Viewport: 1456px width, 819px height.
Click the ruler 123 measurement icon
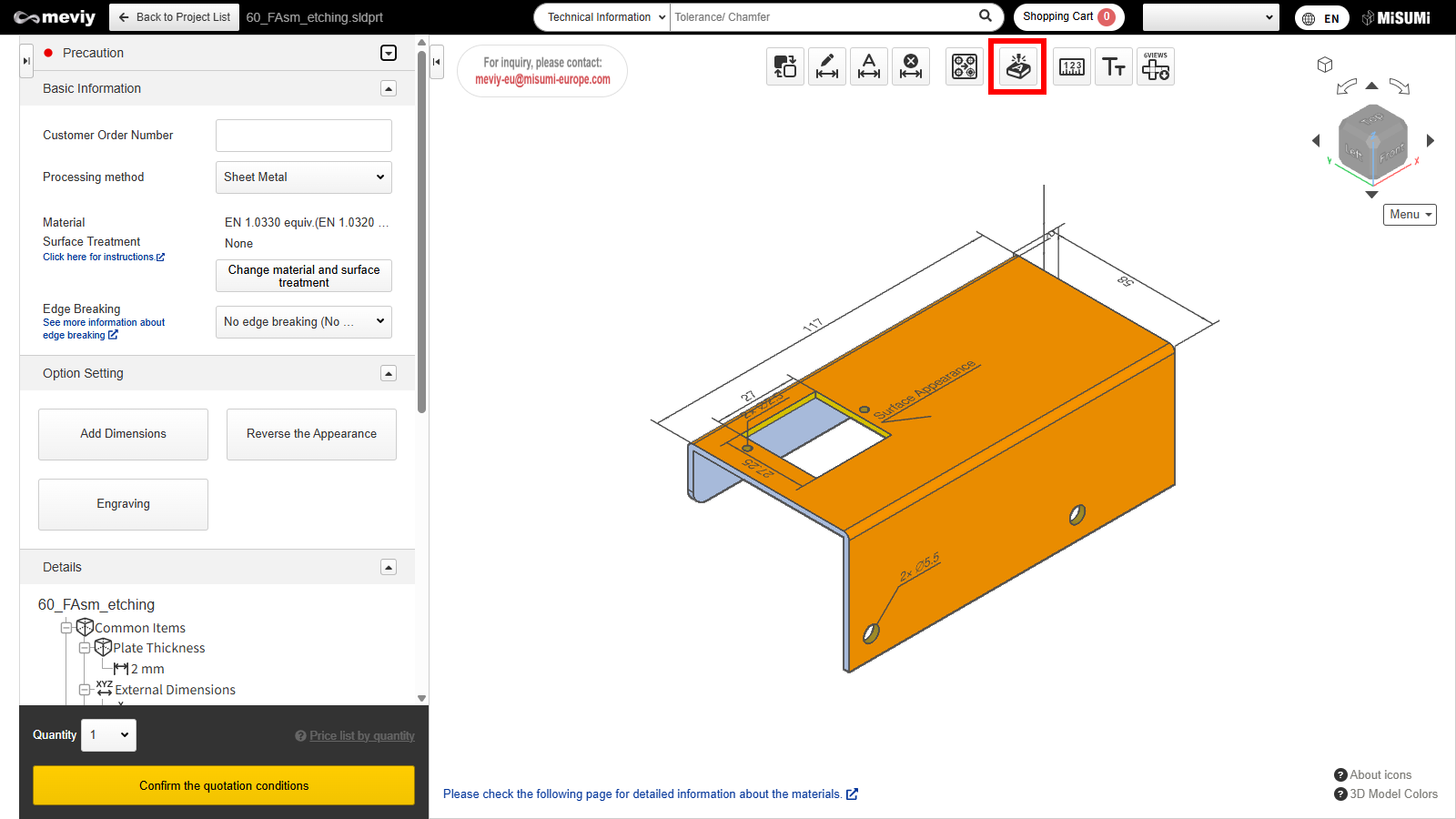1072,66
